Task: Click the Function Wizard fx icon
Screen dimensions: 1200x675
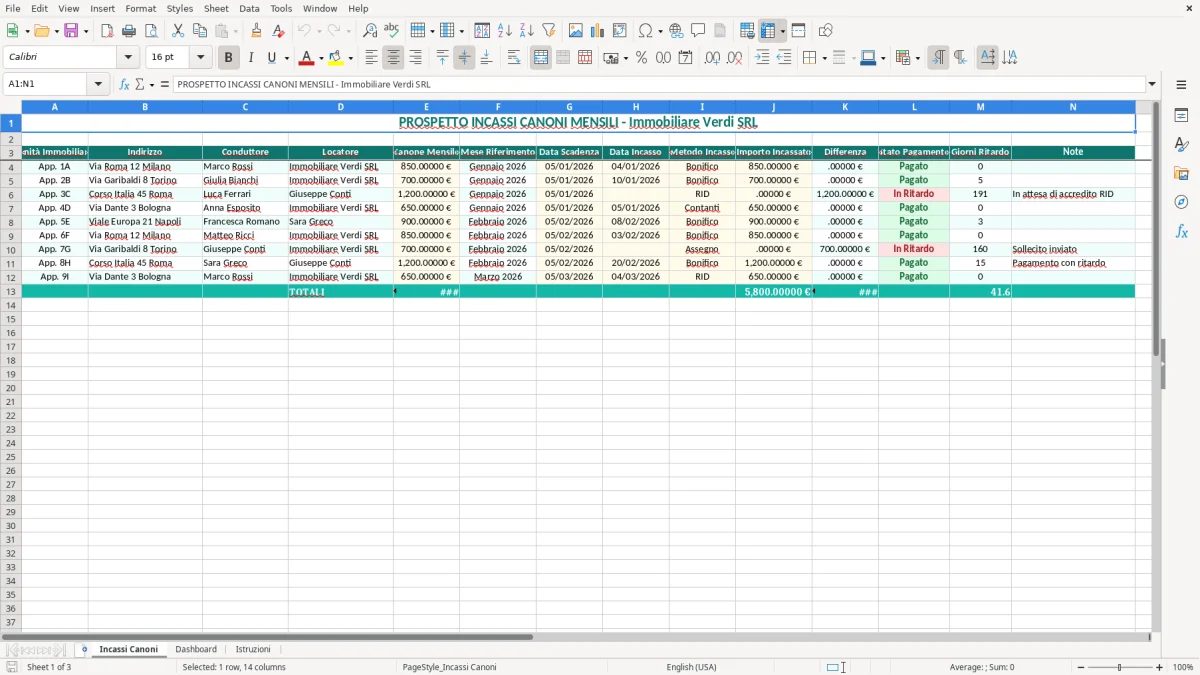Action: pyautogui.click(x=124, y=85)
